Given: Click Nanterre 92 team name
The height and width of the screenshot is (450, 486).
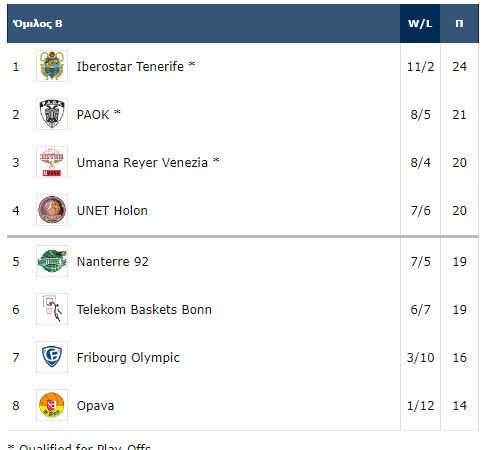Looking at the screenshot, I should click(x=113, y=262).
